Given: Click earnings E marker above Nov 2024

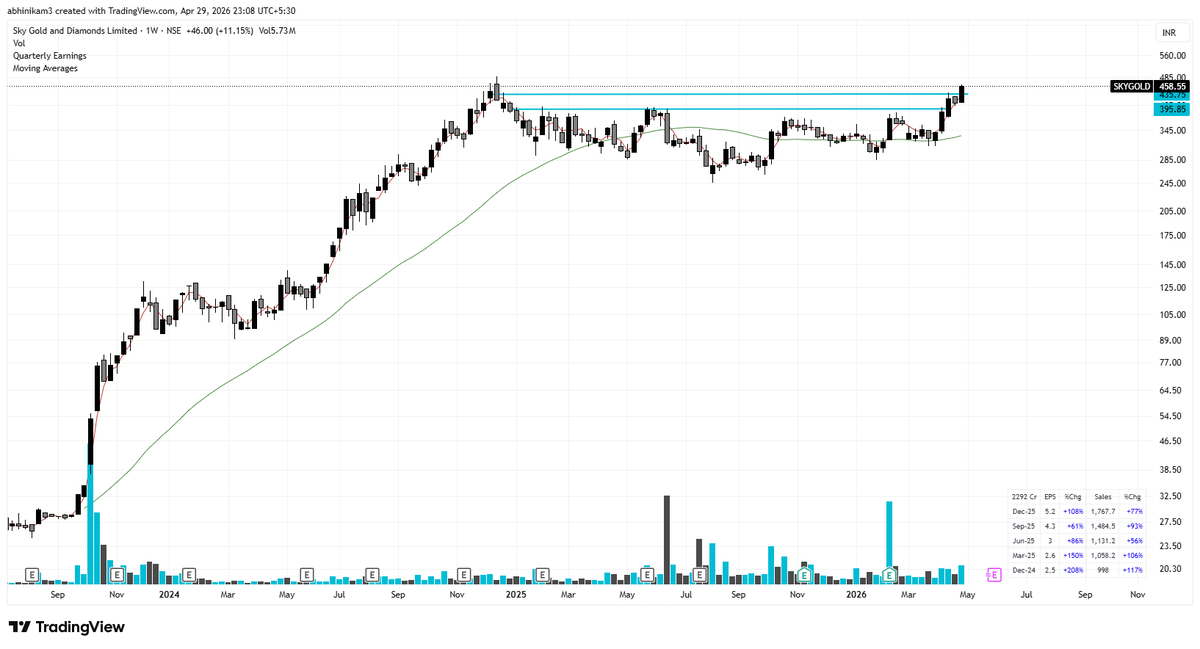Looking at the screenshot, I should [x=463, y=575].
